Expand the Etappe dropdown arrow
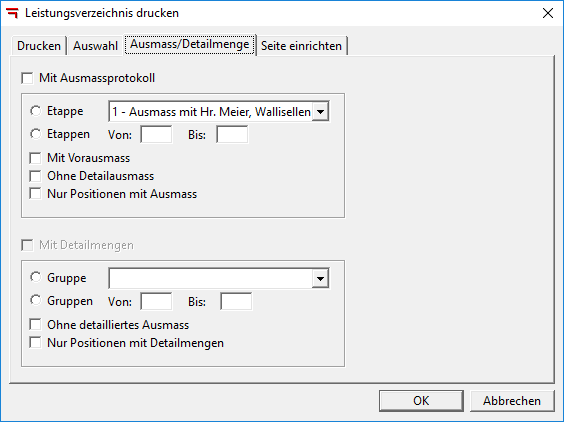564x422 pixels. tap(320, 112)
